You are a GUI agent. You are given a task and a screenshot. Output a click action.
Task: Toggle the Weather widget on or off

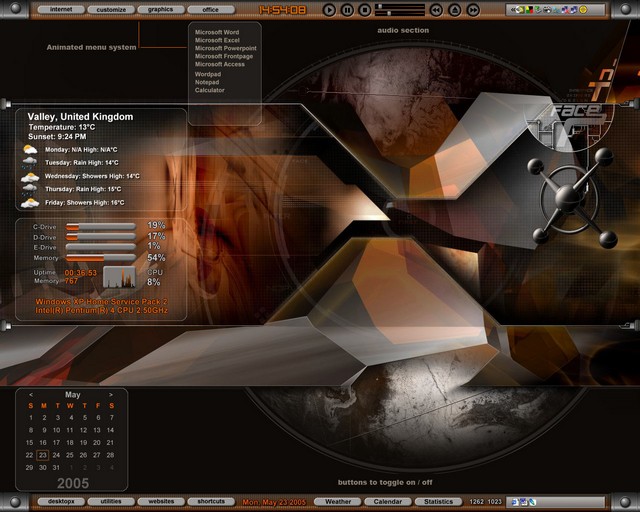click(338, 502)
